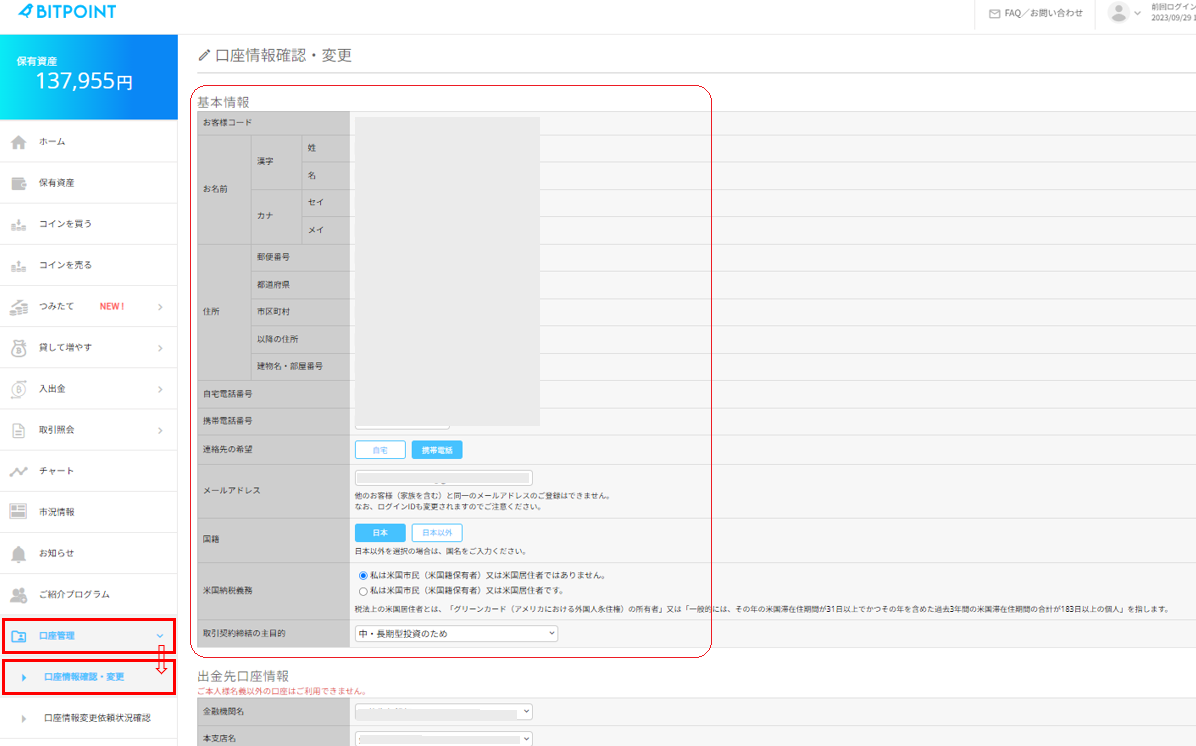
Task: Click the 取引照会 document icon
Action: (x=18, y=430)
